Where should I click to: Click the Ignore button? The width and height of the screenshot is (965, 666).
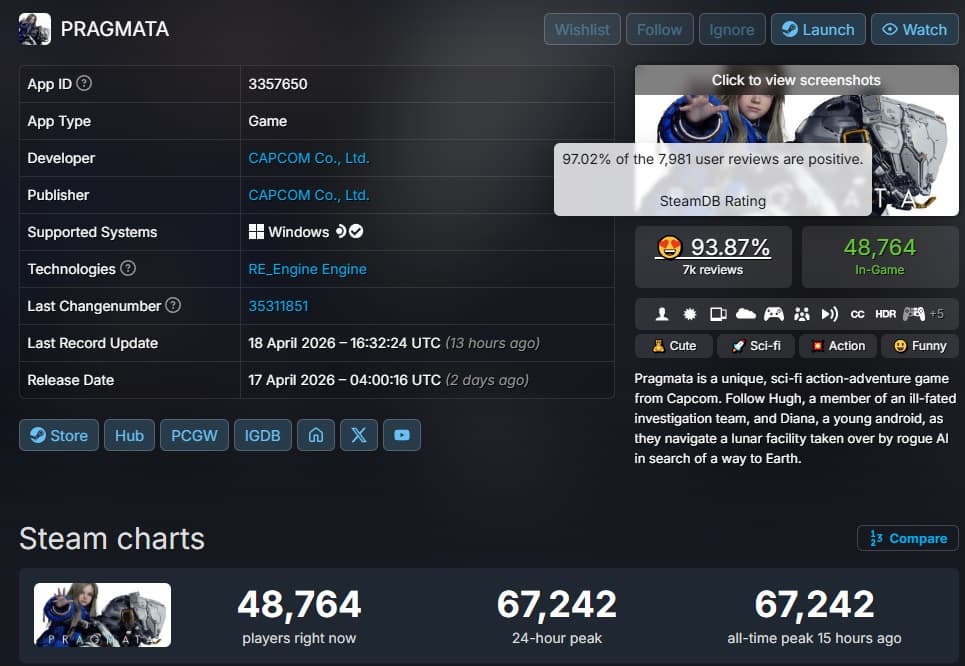(732, 30)
